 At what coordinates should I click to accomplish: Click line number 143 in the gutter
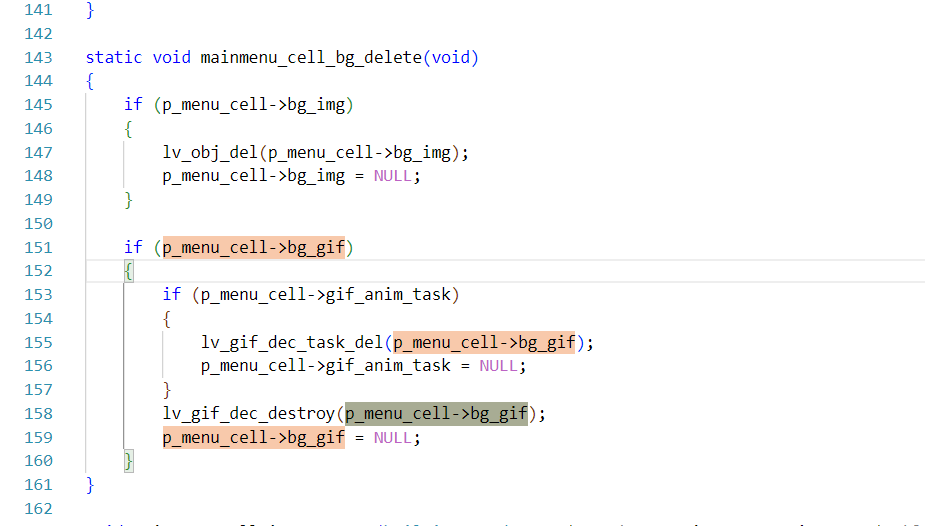37,57
